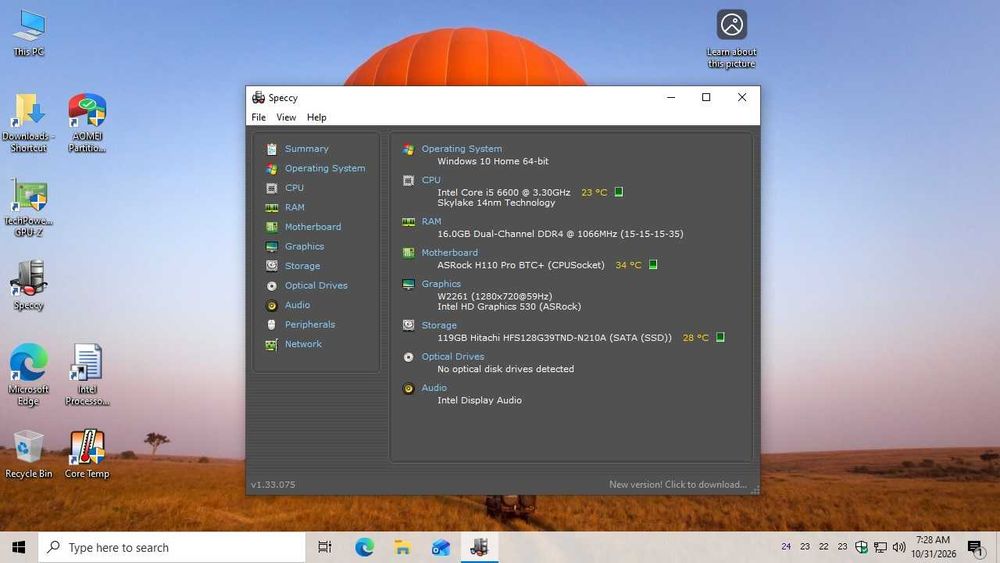The width and height of the screenshot is (1000, 563).
Task: Open the Help menu
Action: (316, 117)
